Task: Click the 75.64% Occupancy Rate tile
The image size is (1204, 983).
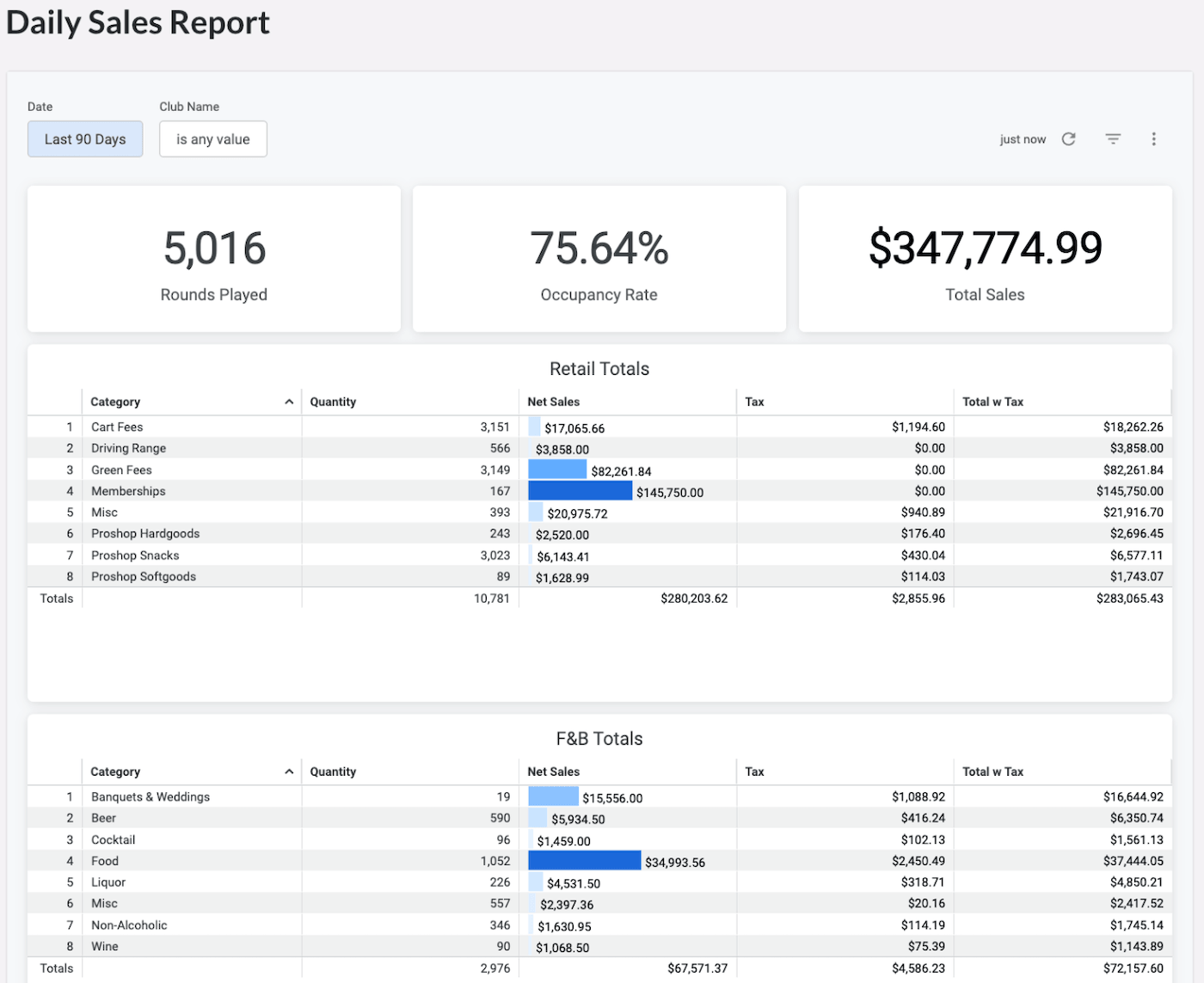Action: 599,259
